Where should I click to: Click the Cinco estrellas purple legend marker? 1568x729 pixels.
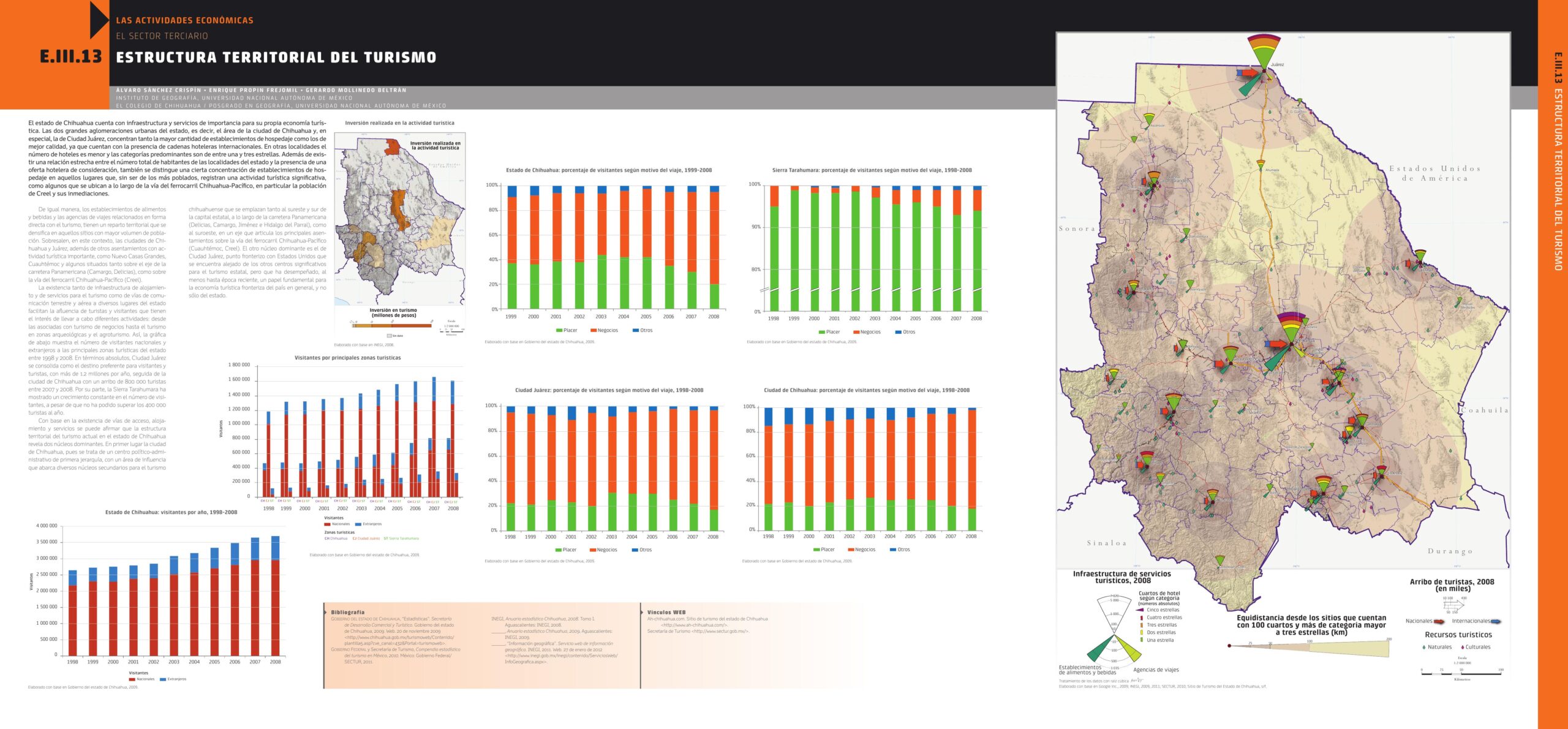point(1140,610)
